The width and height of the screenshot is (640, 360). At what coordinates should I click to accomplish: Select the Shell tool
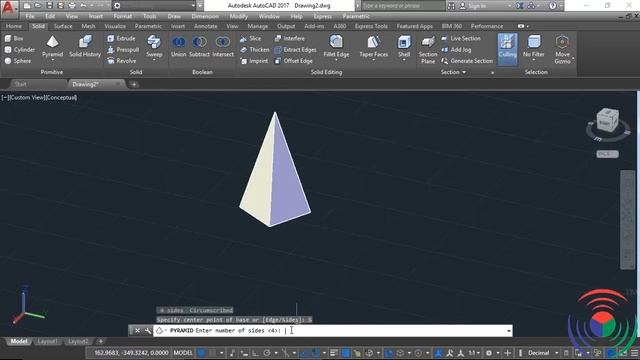pos(404,46)
